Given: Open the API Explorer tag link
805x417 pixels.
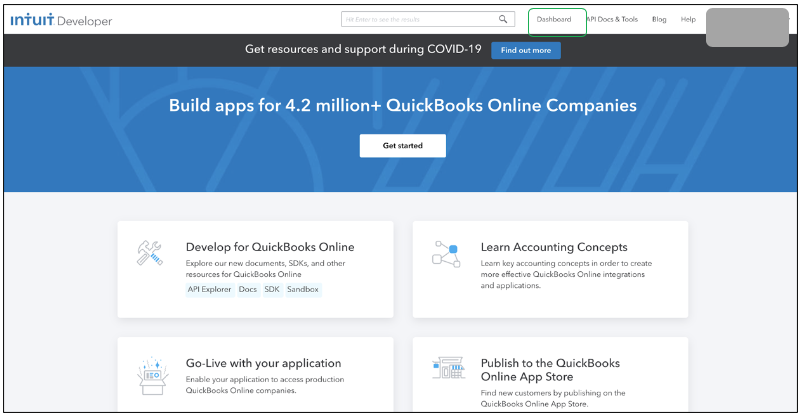Looking at the screenshot, I should [x=209, y=290].
